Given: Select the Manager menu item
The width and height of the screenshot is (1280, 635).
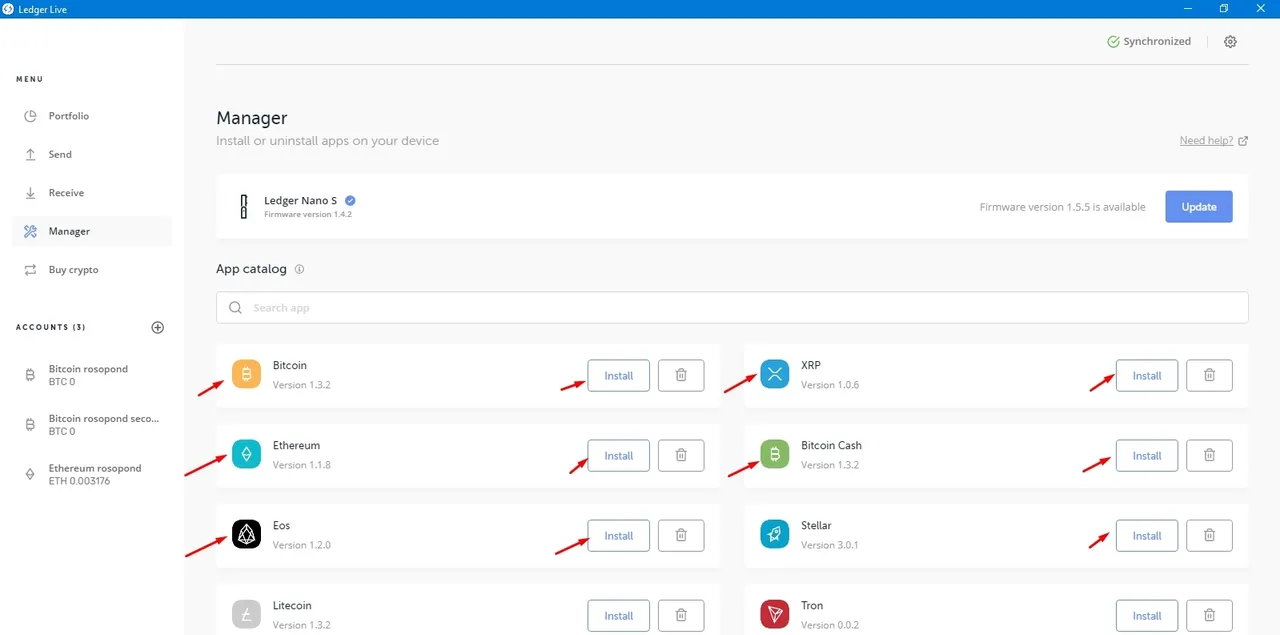Looking at the screenshot, I should tap(92, 231).
